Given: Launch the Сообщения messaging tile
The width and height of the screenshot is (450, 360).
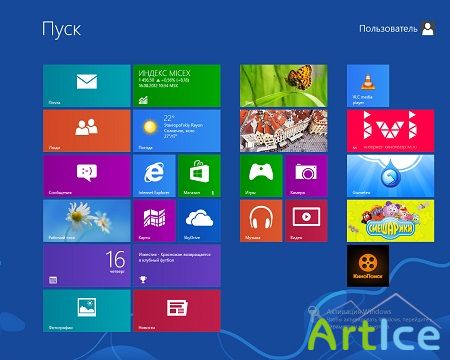Looking at the screenshot, I should tap(87, 176).
